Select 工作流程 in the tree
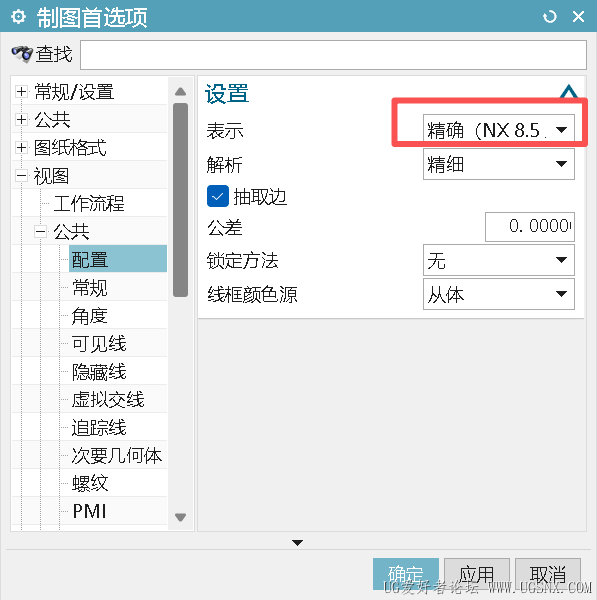The width and height of the screenshot is (597, 600). tap(89, 203)
